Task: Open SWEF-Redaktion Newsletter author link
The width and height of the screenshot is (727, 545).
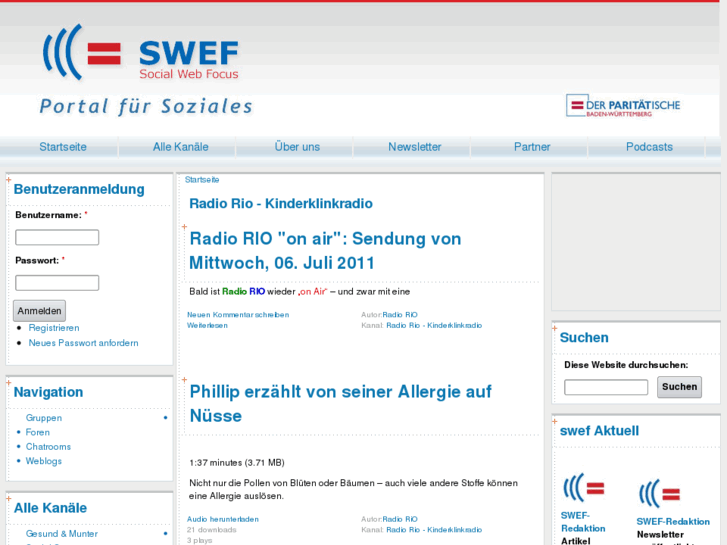Action: (x=673, y=522)
